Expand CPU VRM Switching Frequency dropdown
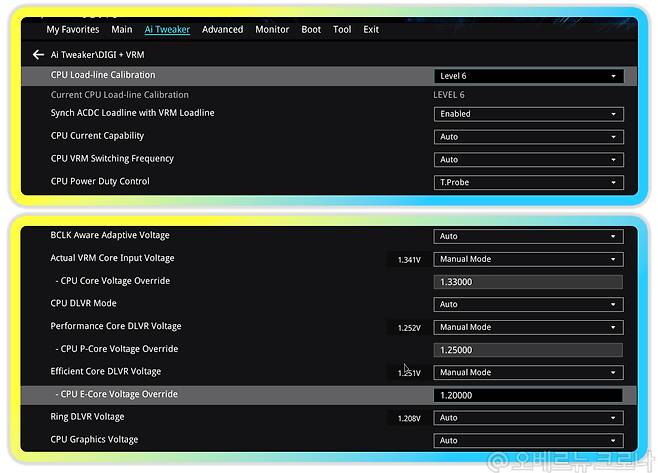The height and width of the screenshot is (473, 658). click(528, 160)
